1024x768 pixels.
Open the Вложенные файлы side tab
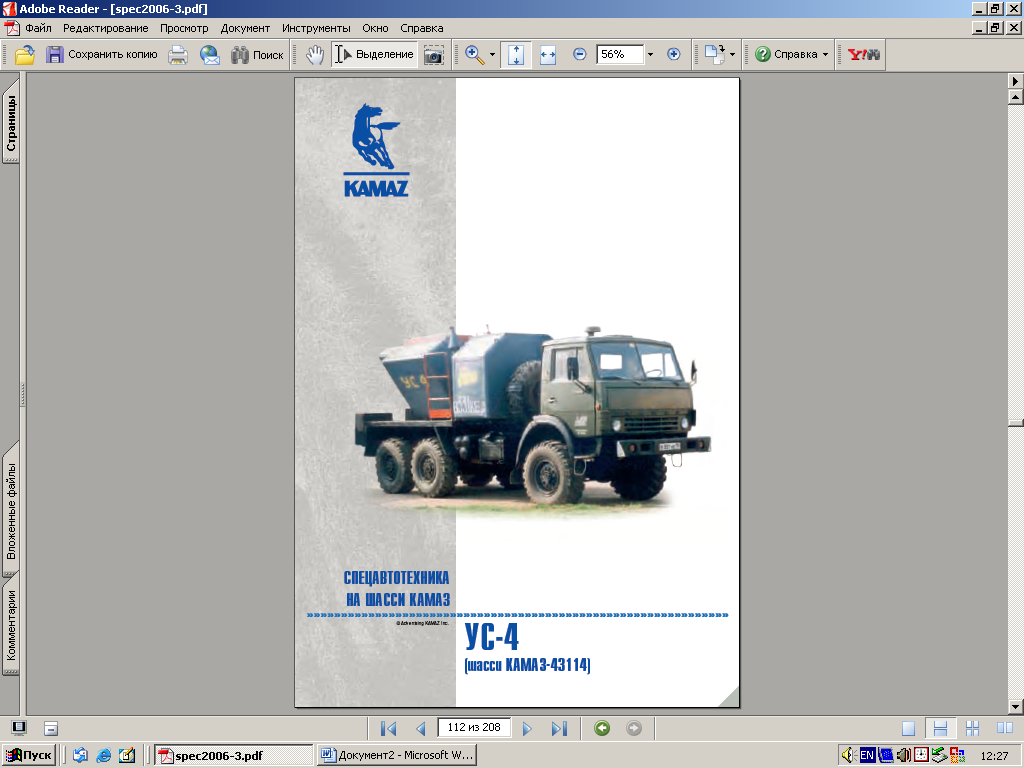tap(11, 509)
